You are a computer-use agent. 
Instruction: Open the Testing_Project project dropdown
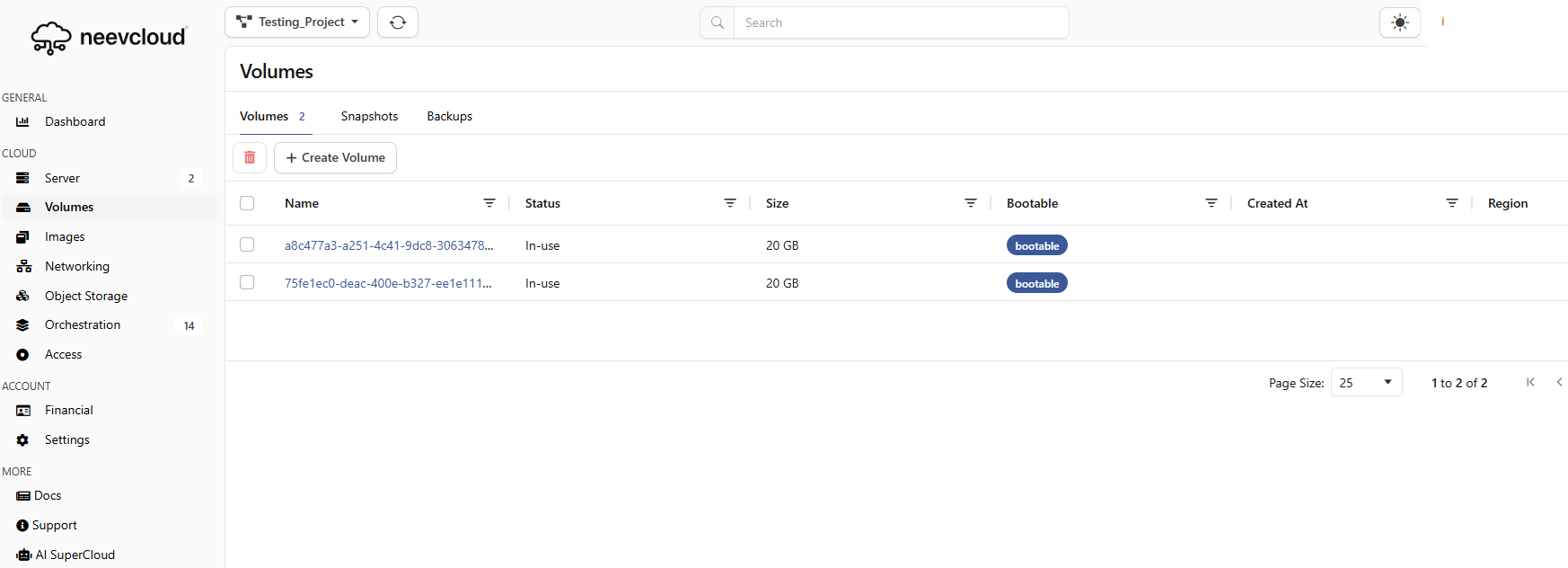coord(297,22)
